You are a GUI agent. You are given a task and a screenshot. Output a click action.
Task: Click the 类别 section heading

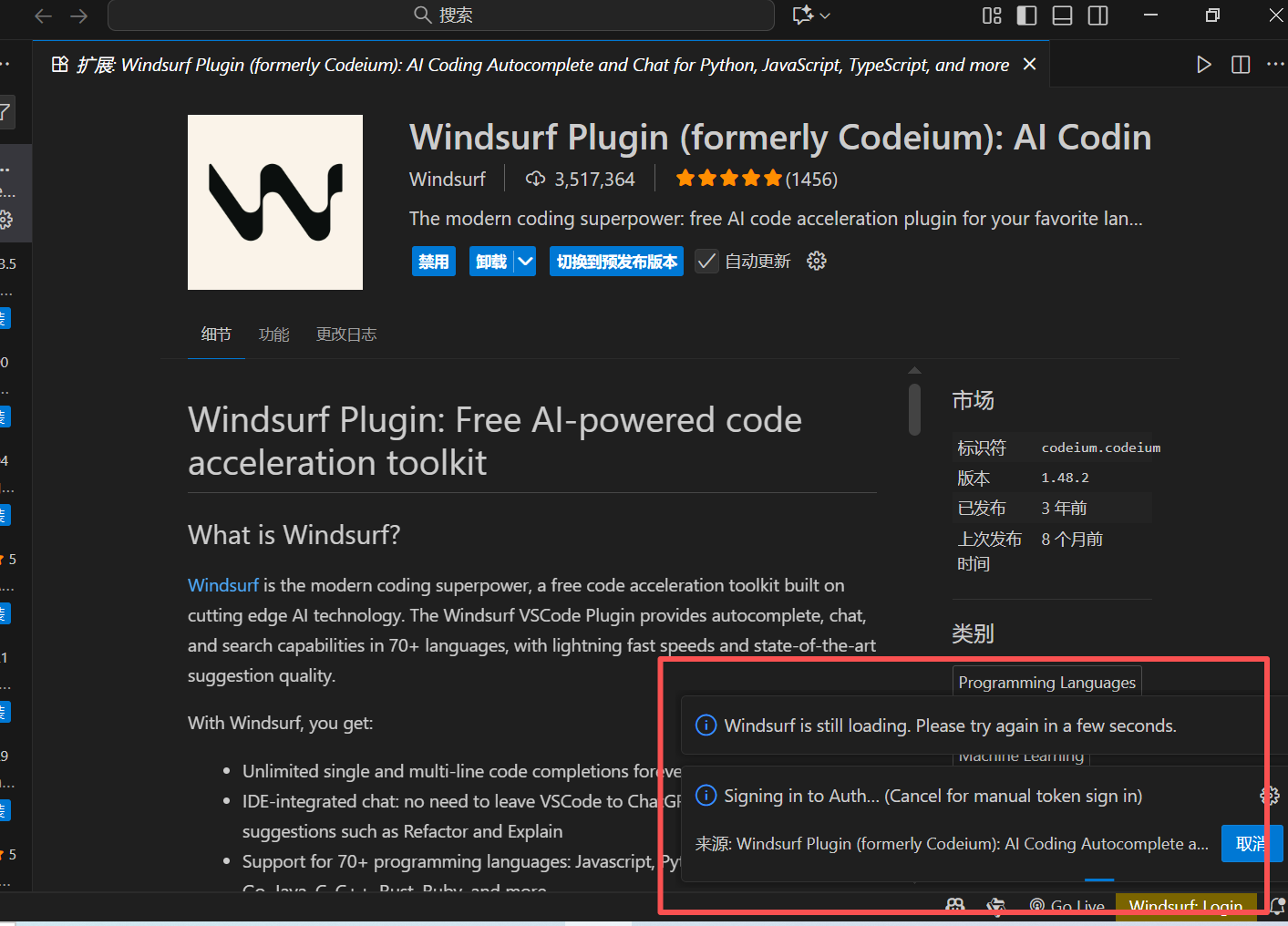(974, 633)
